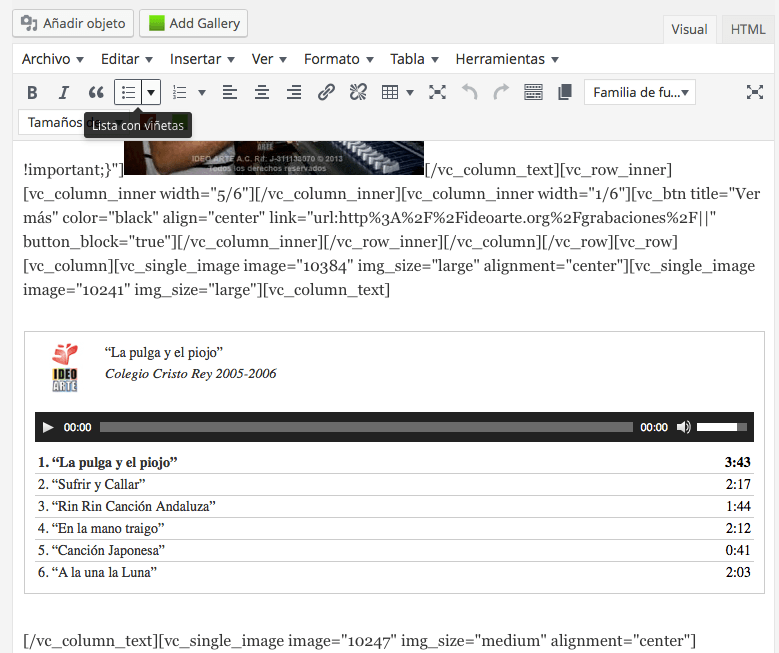779x653 pixels.
Task: Select track "Canción Japonesa"
Action: tap(394, 551)
